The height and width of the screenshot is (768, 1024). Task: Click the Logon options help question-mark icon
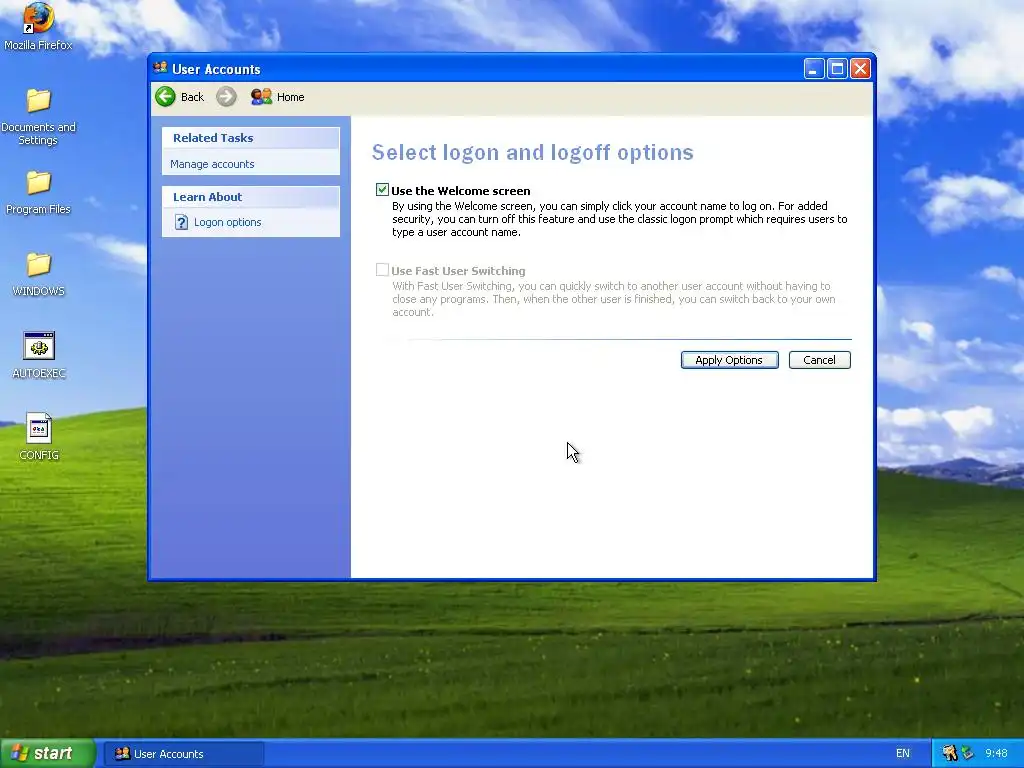pyautogui.click(x=182, y=222)
